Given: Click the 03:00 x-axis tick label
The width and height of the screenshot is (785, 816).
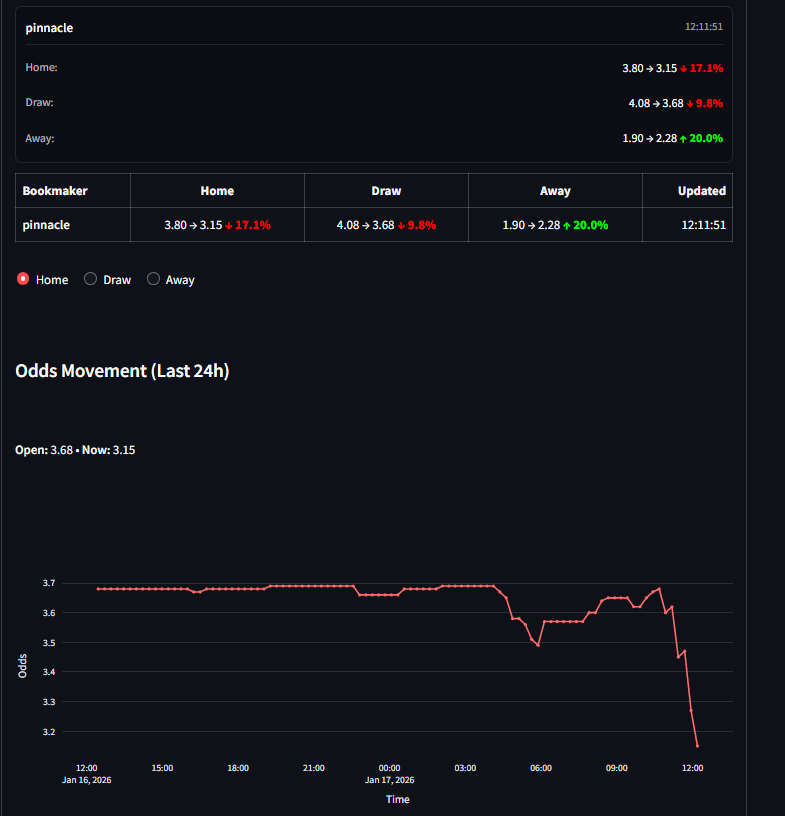Looking at the screenshot, I should pyautogui.click(x=465, y=768).
